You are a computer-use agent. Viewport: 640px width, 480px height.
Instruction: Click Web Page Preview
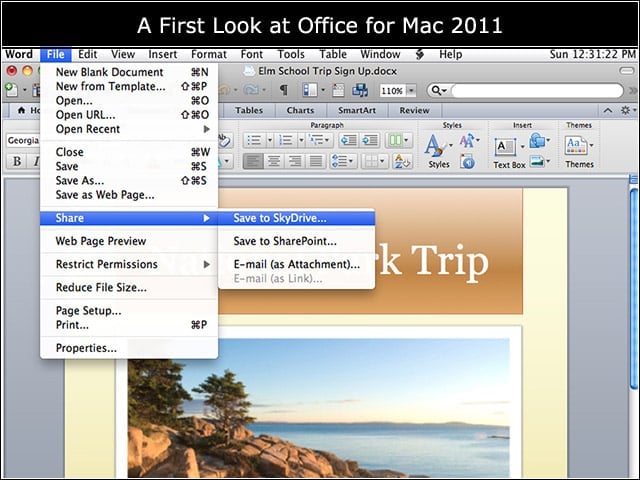(129, 241)
